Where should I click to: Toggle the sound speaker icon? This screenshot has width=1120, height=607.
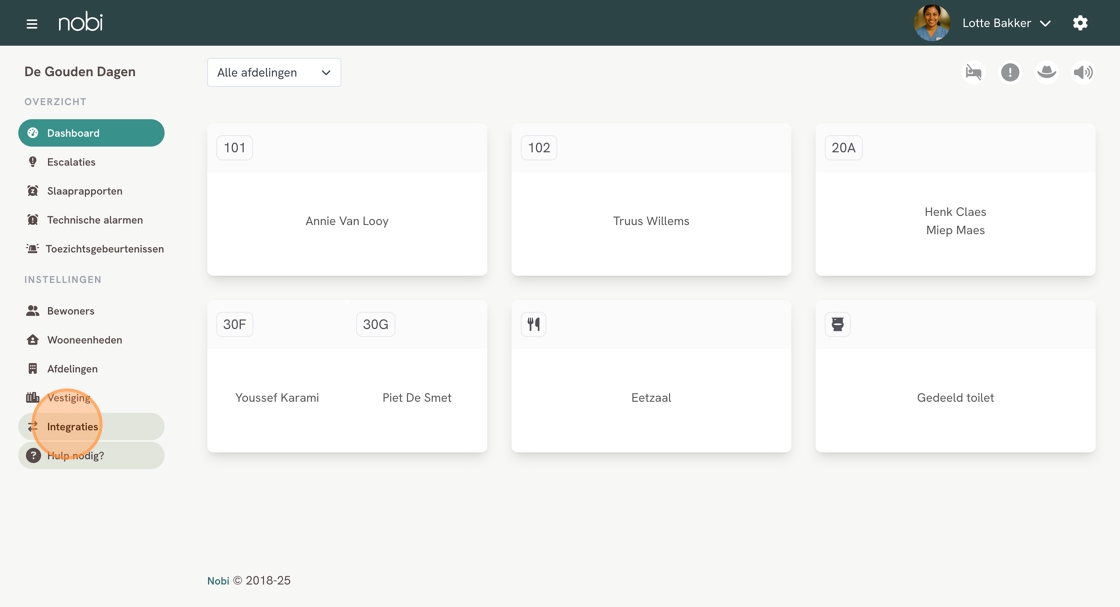click(x=1083, y=72)
